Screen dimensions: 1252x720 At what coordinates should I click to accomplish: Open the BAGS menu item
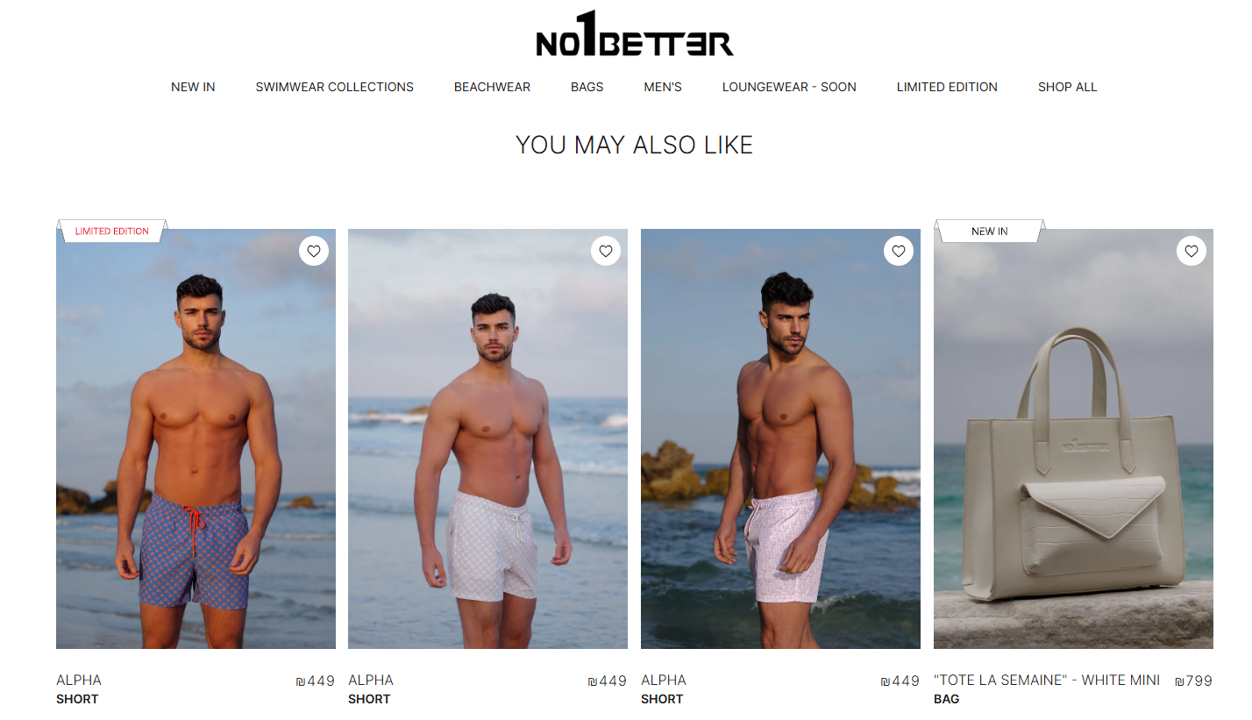click(x=587, y=87)
